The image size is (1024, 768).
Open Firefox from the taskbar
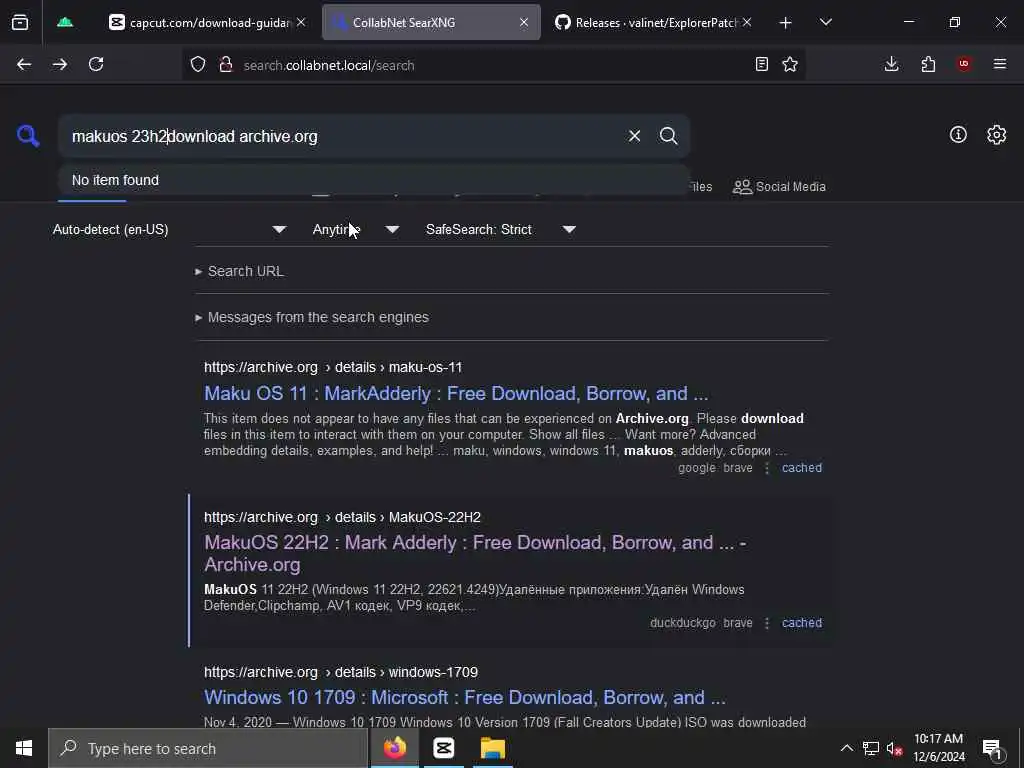coord(394,748)
